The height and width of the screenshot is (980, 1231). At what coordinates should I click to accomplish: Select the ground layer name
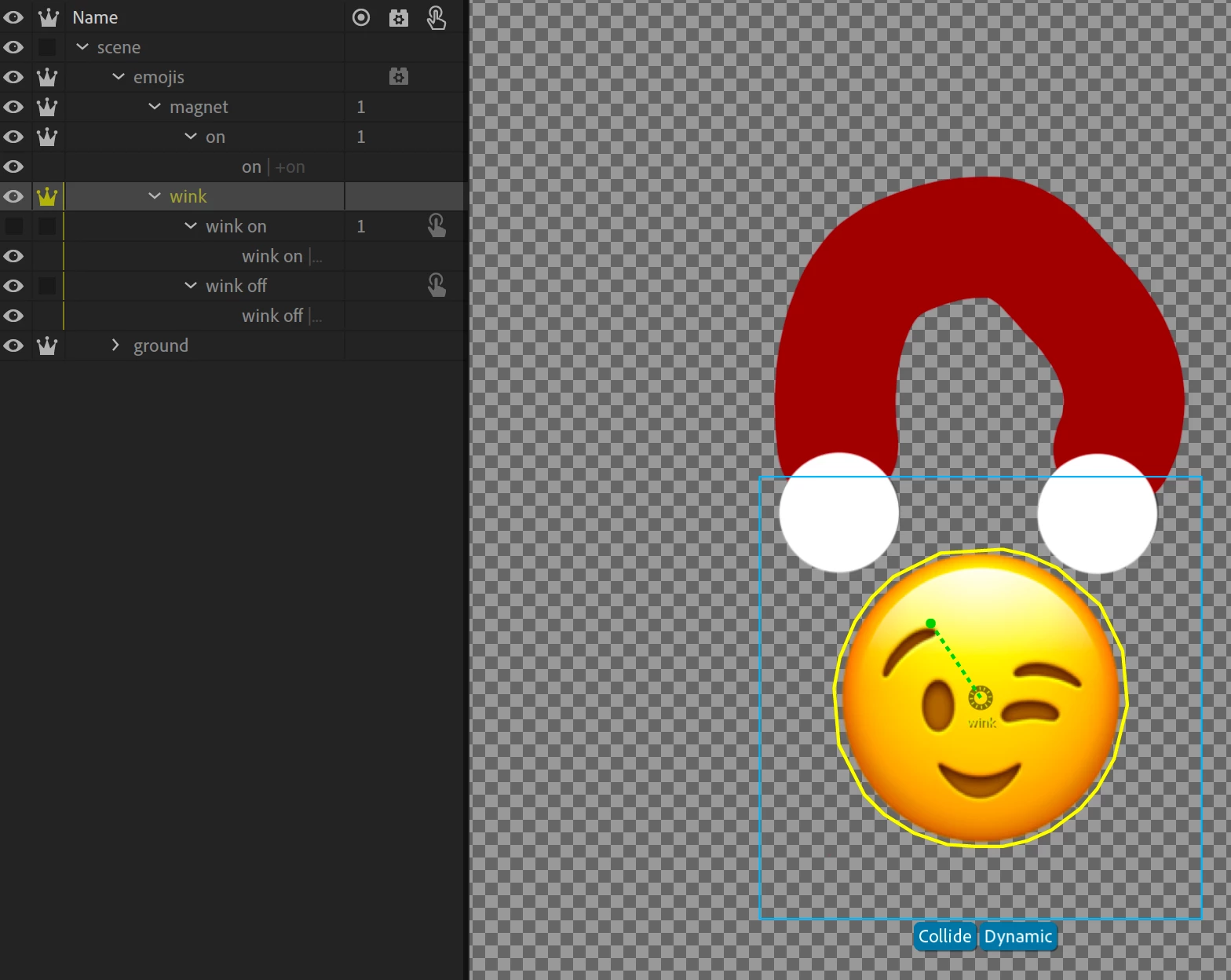coord(161,346)
